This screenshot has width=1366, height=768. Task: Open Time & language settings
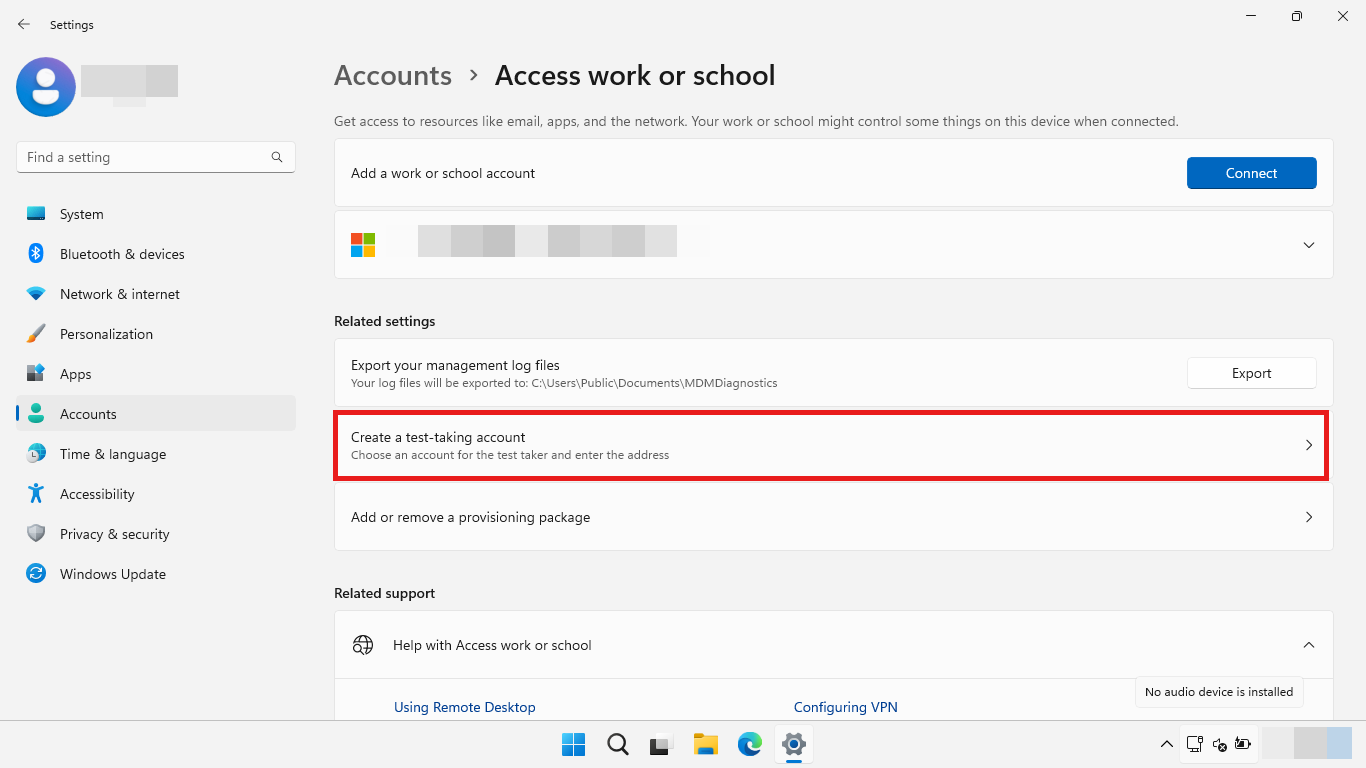coord(112,454)
